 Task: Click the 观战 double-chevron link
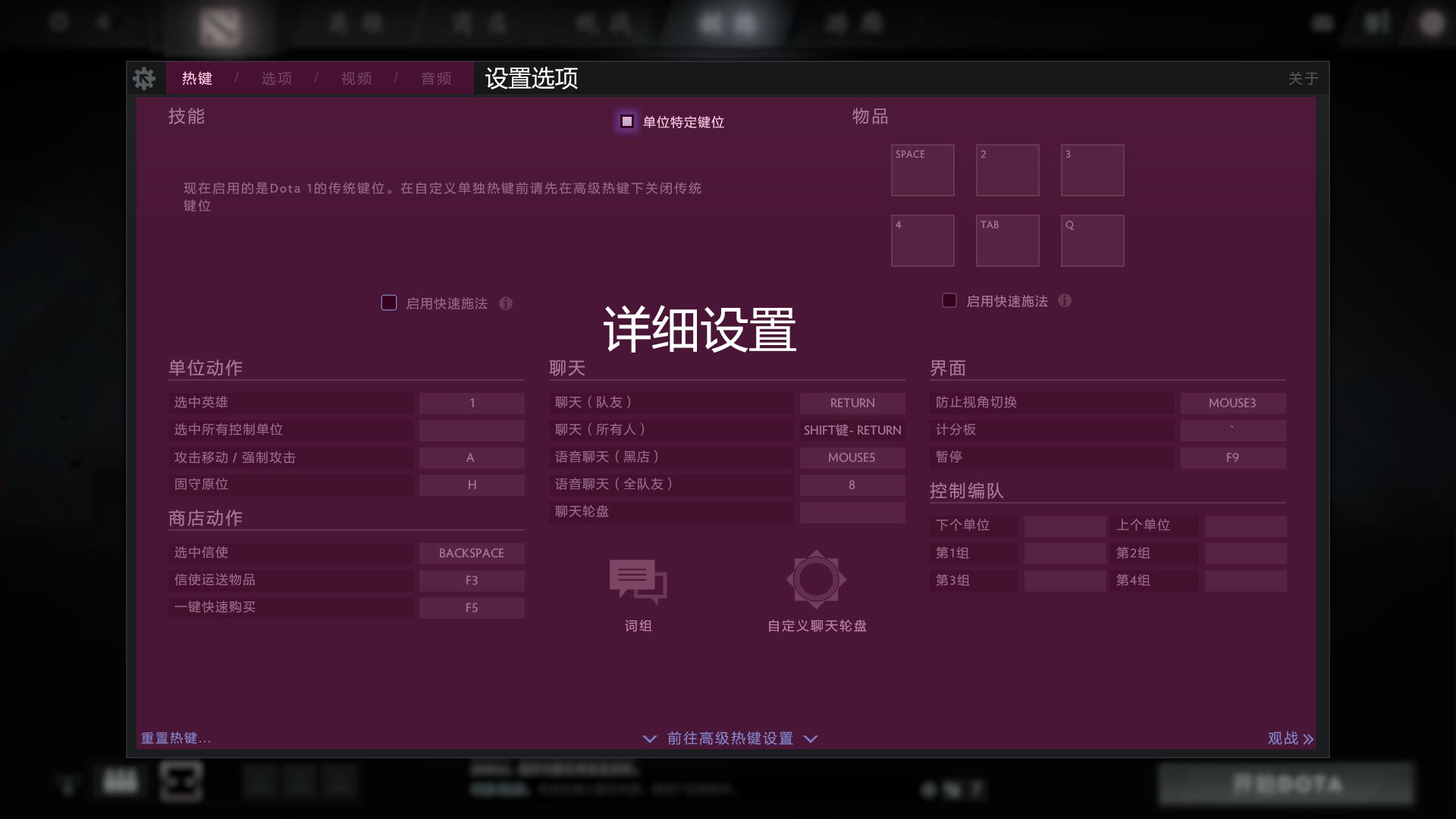(1291, 739)
